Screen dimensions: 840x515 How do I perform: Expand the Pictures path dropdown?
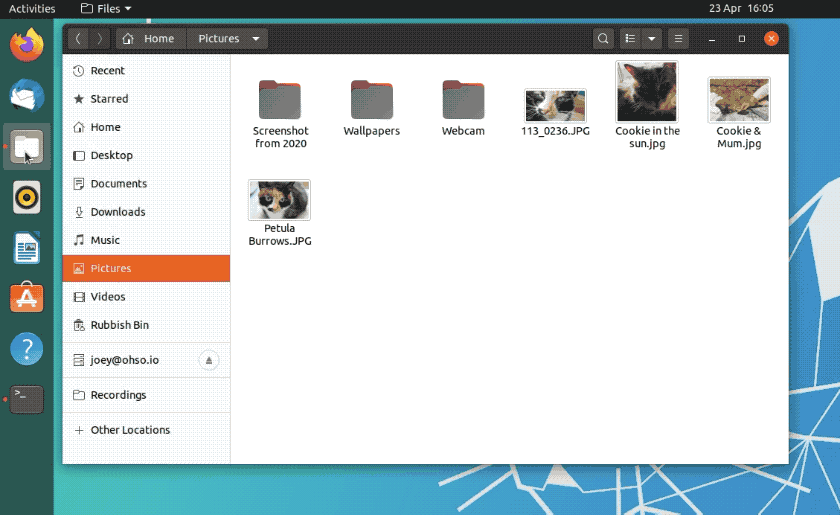click(257, 39)
